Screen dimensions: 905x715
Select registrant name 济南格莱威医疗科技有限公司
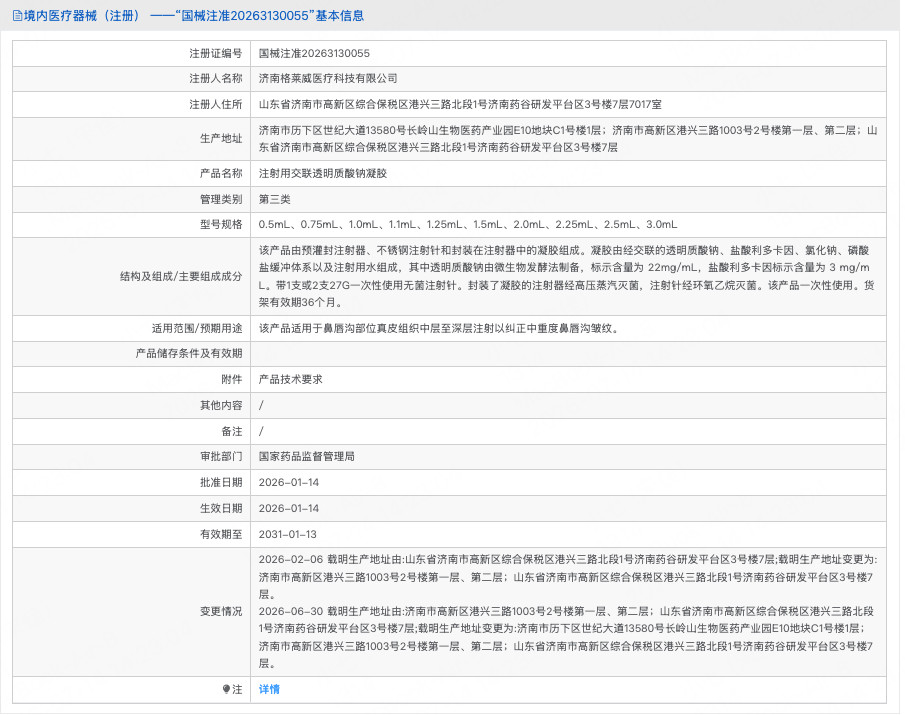click(x=328, y=78)
